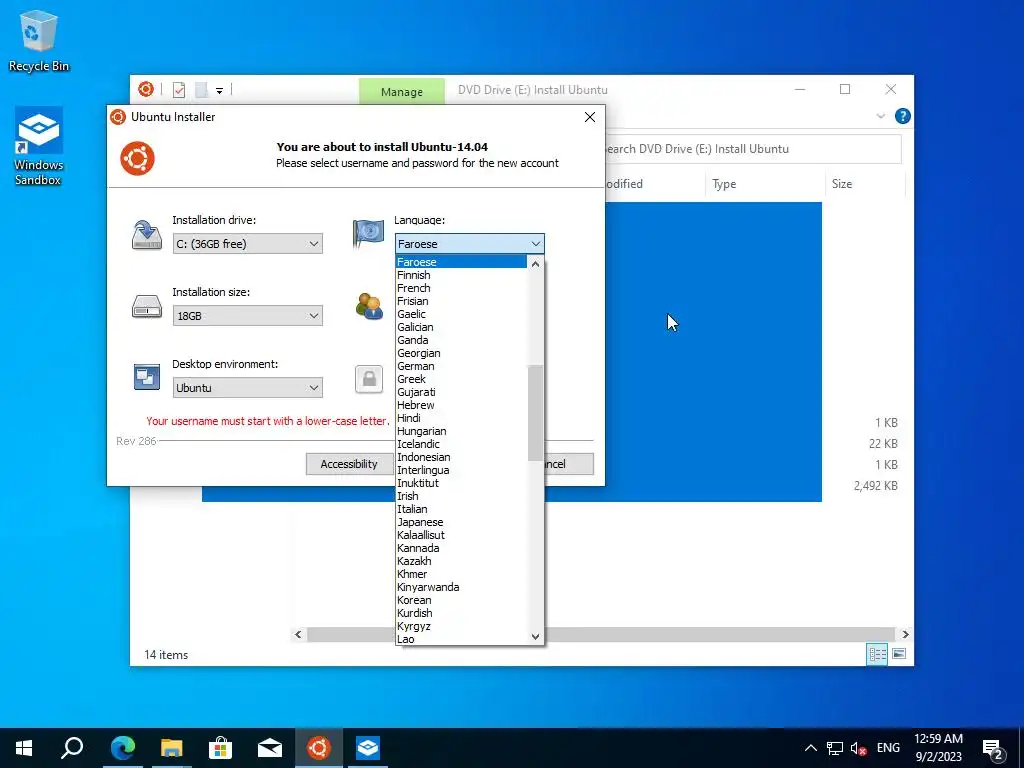
Task: Switch Explorer to details view
Action: [877, 654]
